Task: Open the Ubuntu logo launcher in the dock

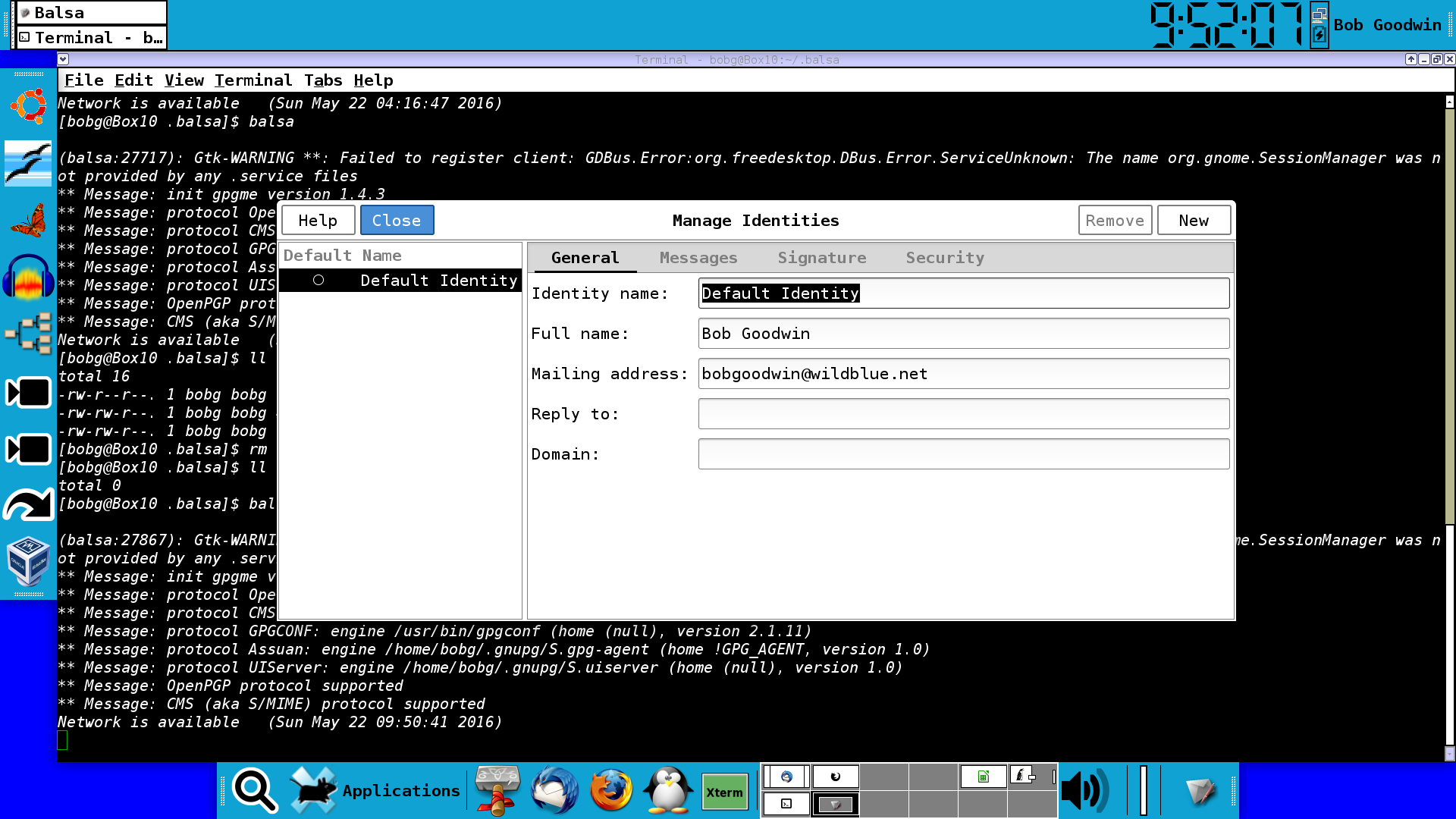Action: (x=28, y=106)
